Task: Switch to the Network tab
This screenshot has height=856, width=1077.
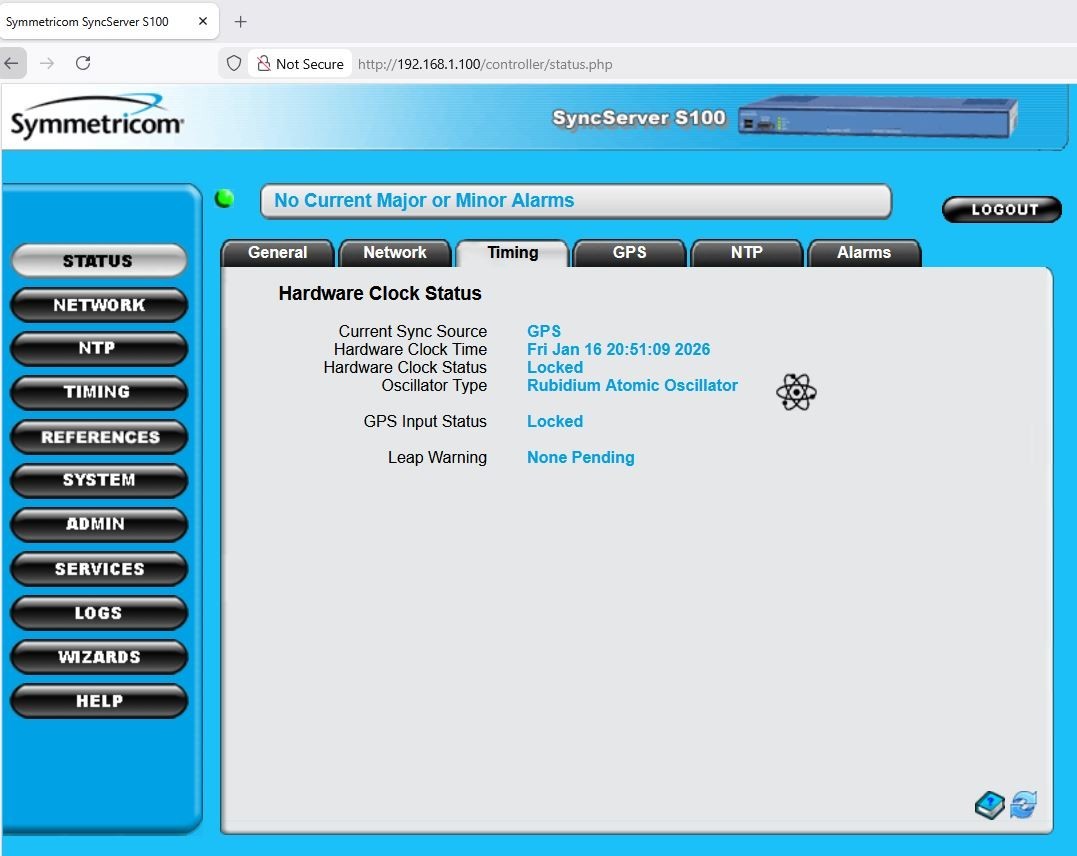Action: (x=395, y=253)
